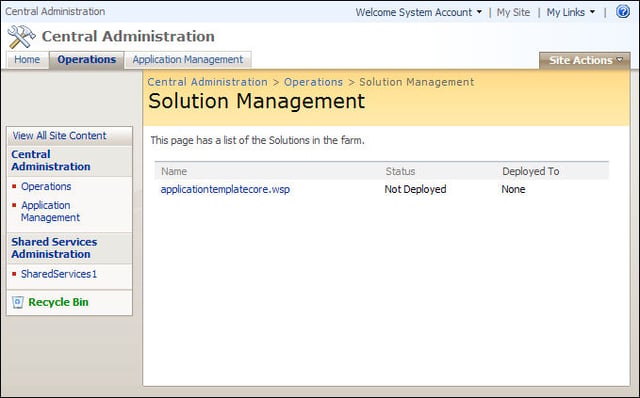Click the Name column header
This screenshot has width=640, height=398.
(174, 171)
